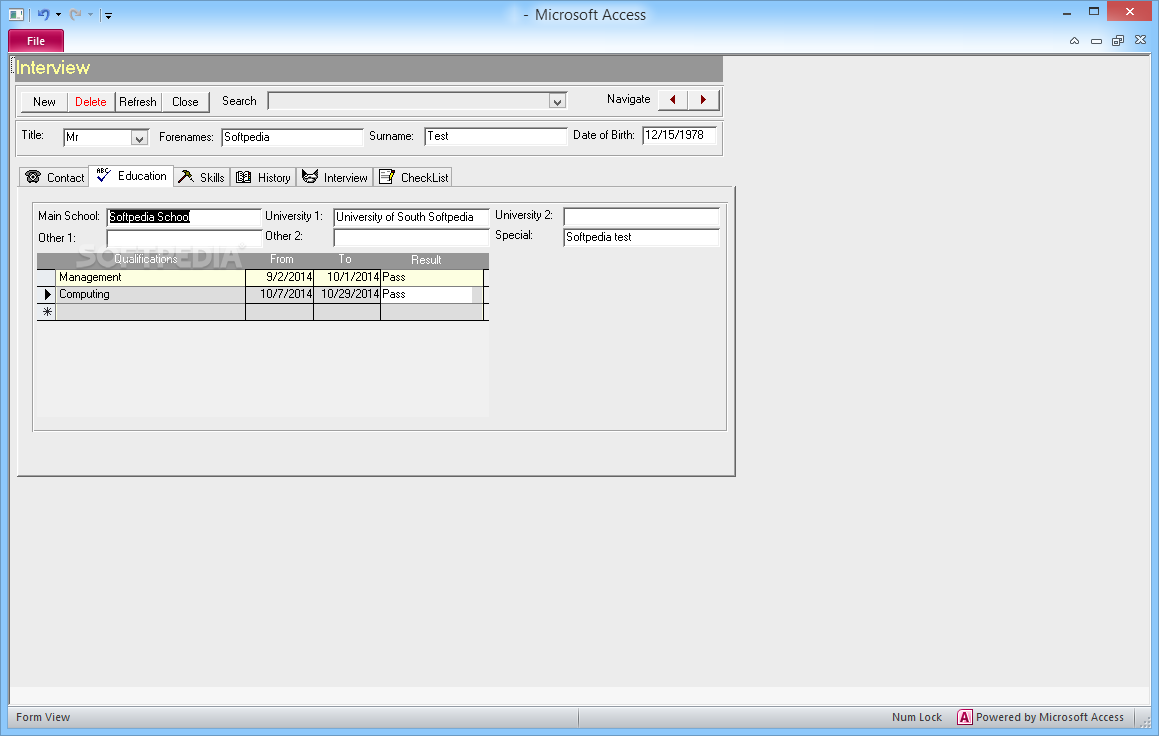
Task: Click the 10/29/2014 To date cell
Action: point(347,294)
